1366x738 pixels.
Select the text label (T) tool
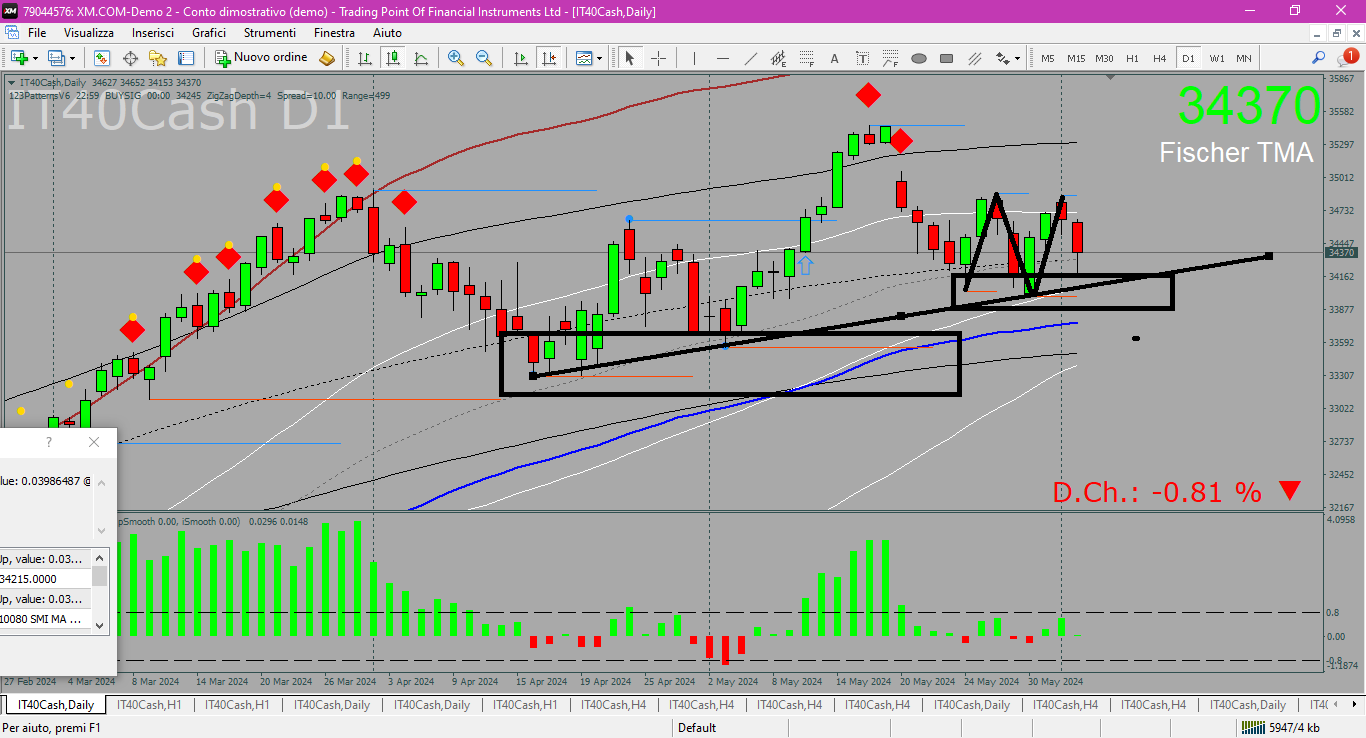click(862, 58)
